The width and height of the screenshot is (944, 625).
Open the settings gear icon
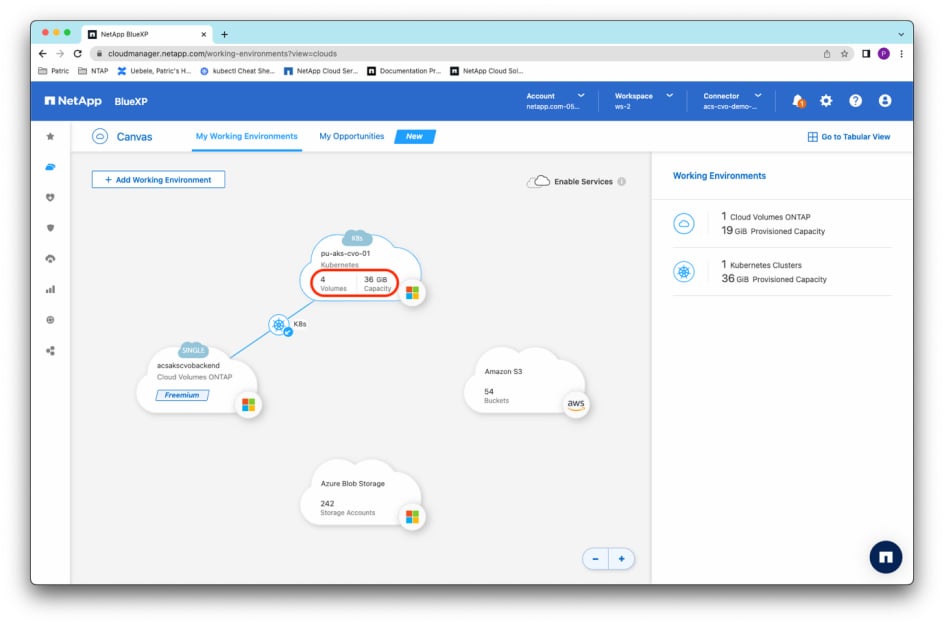[x=826, y=101]
